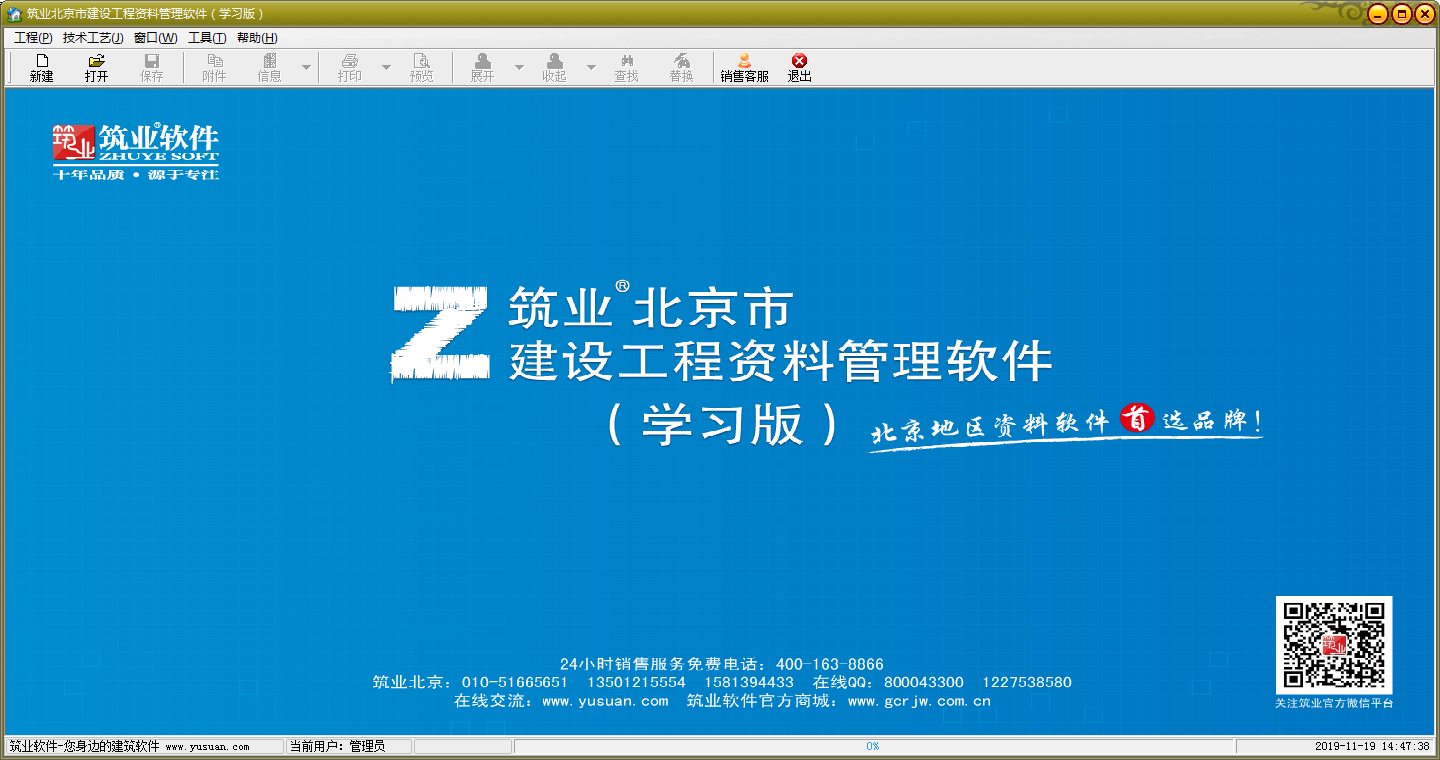This screenshot has height=760, width=1440.
Task: Open the dropdown arrow beside 收起
Action: pos(591,67)
